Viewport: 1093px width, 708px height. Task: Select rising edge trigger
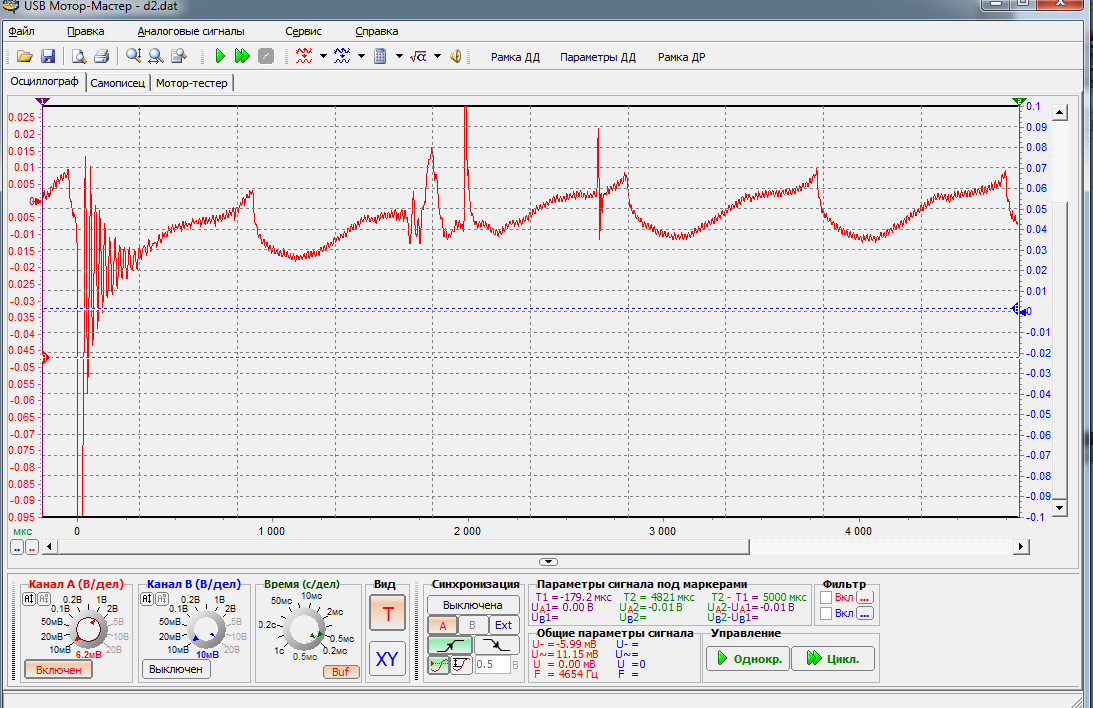[x=450, y=645]
